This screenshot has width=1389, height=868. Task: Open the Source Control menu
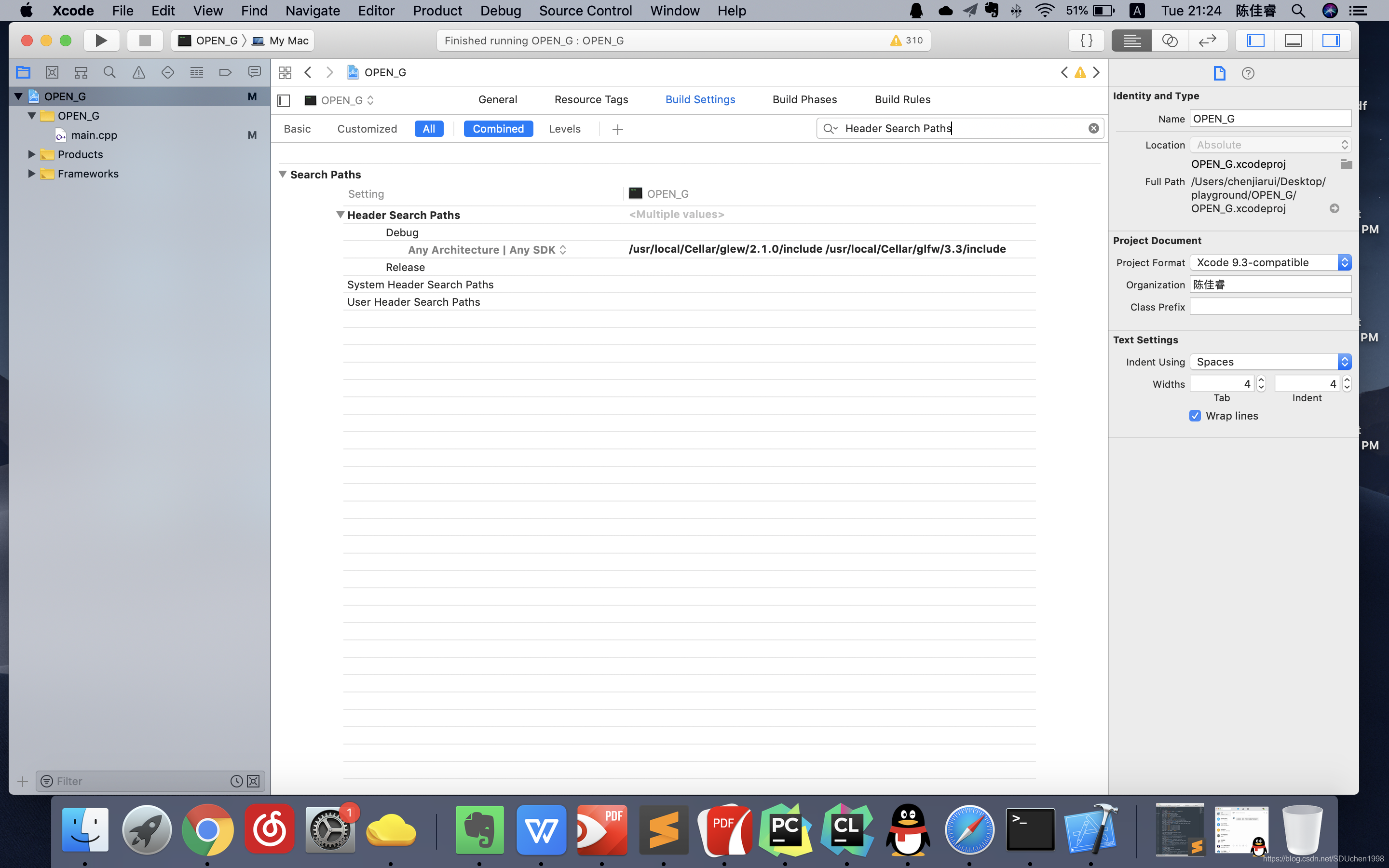coord(586,10)
